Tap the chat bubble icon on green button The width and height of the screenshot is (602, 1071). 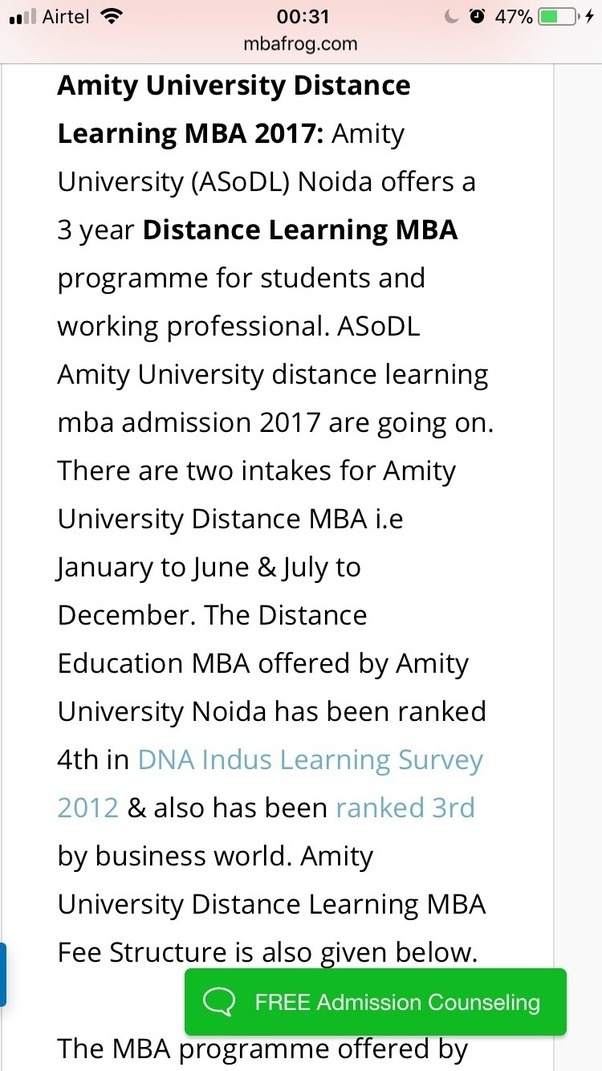click(219, 1002)
